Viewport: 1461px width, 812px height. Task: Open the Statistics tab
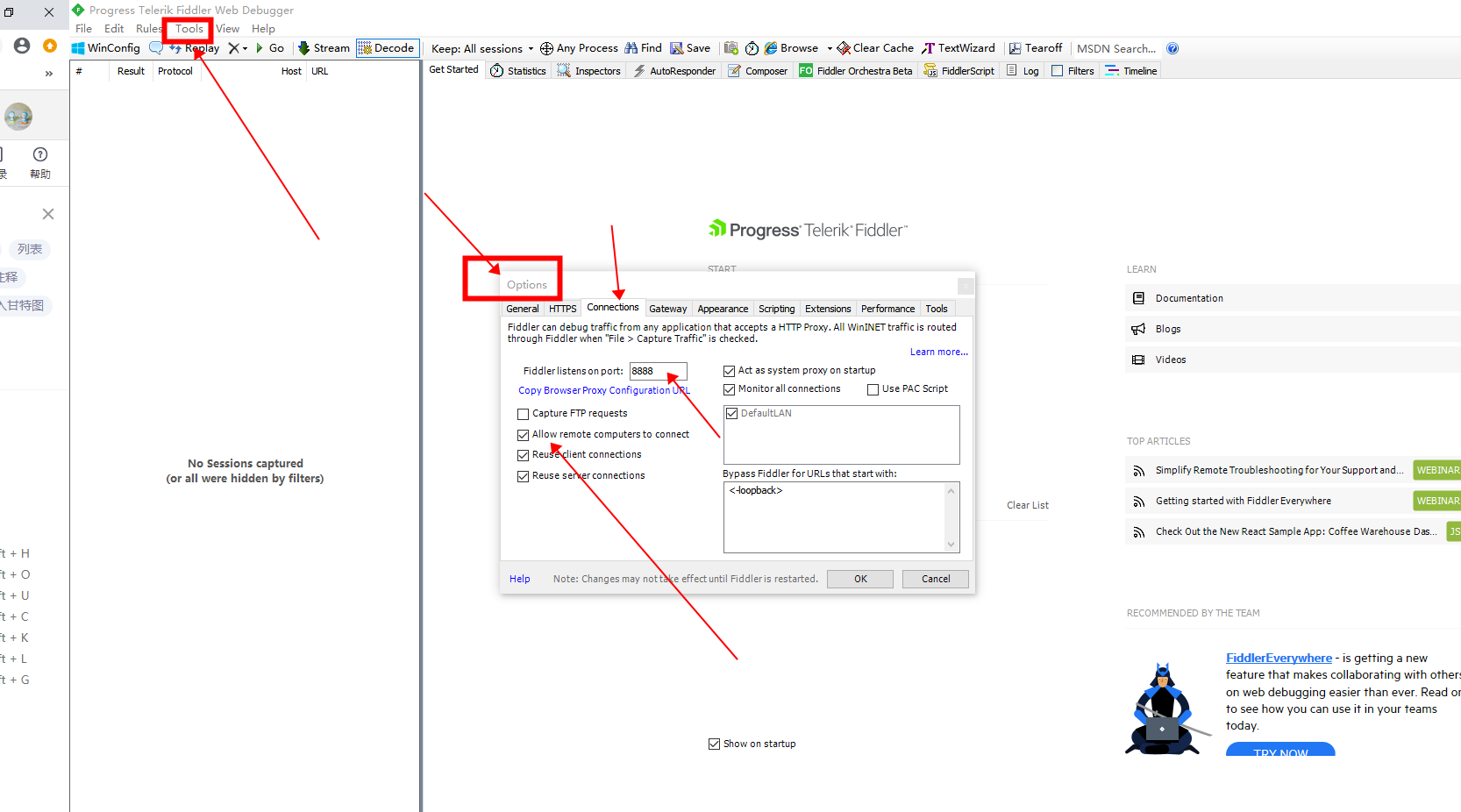pyautogui.click(x=517, y=71)
